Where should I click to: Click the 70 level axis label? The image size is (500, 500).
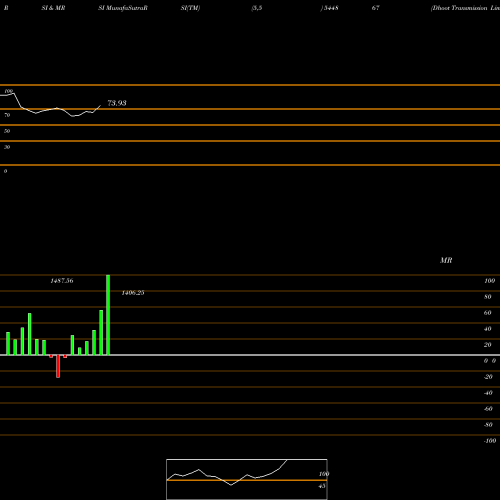7,115
